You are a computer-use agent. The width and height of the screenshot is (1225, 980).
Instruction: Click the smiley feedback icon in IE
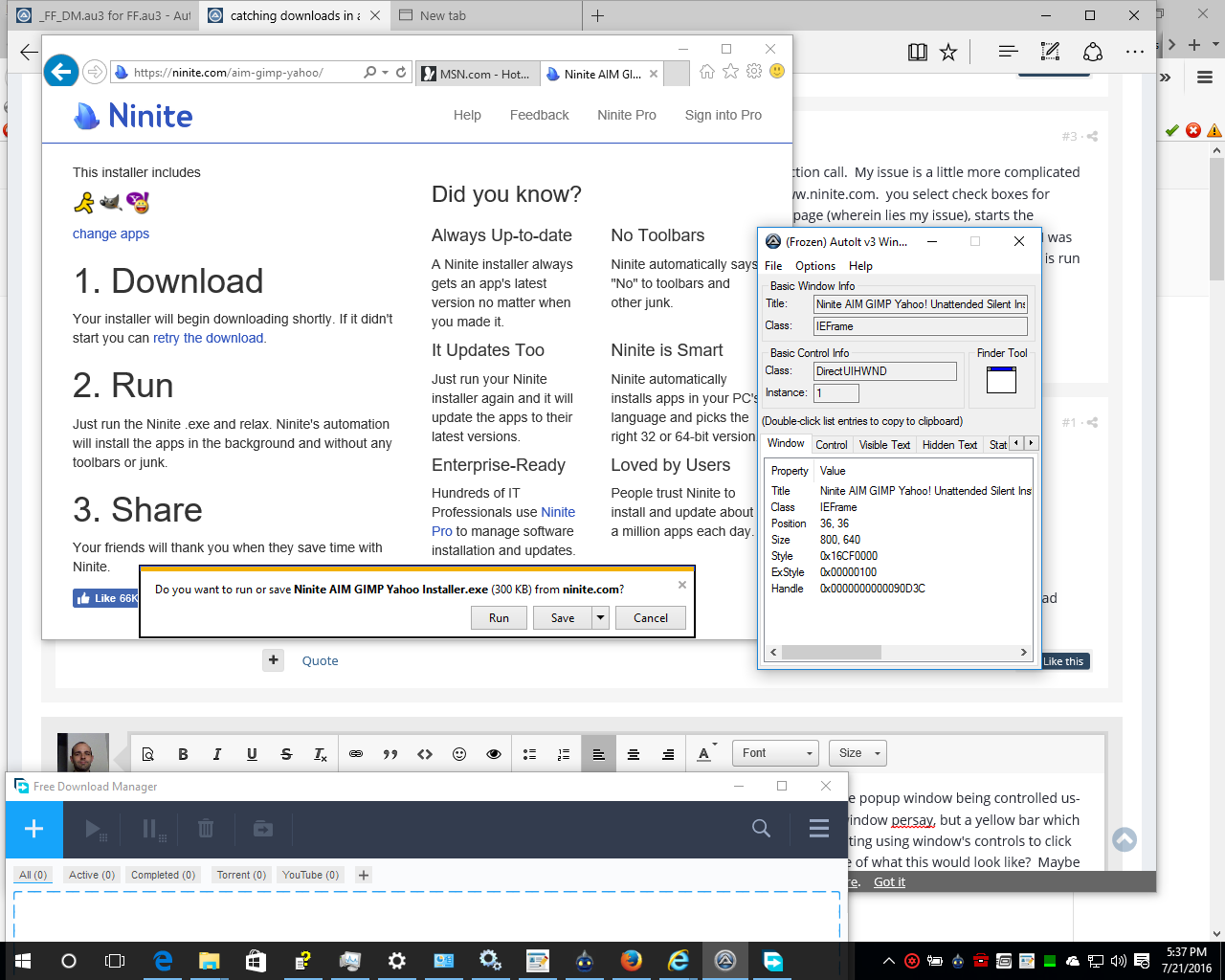tap(777, 72)
